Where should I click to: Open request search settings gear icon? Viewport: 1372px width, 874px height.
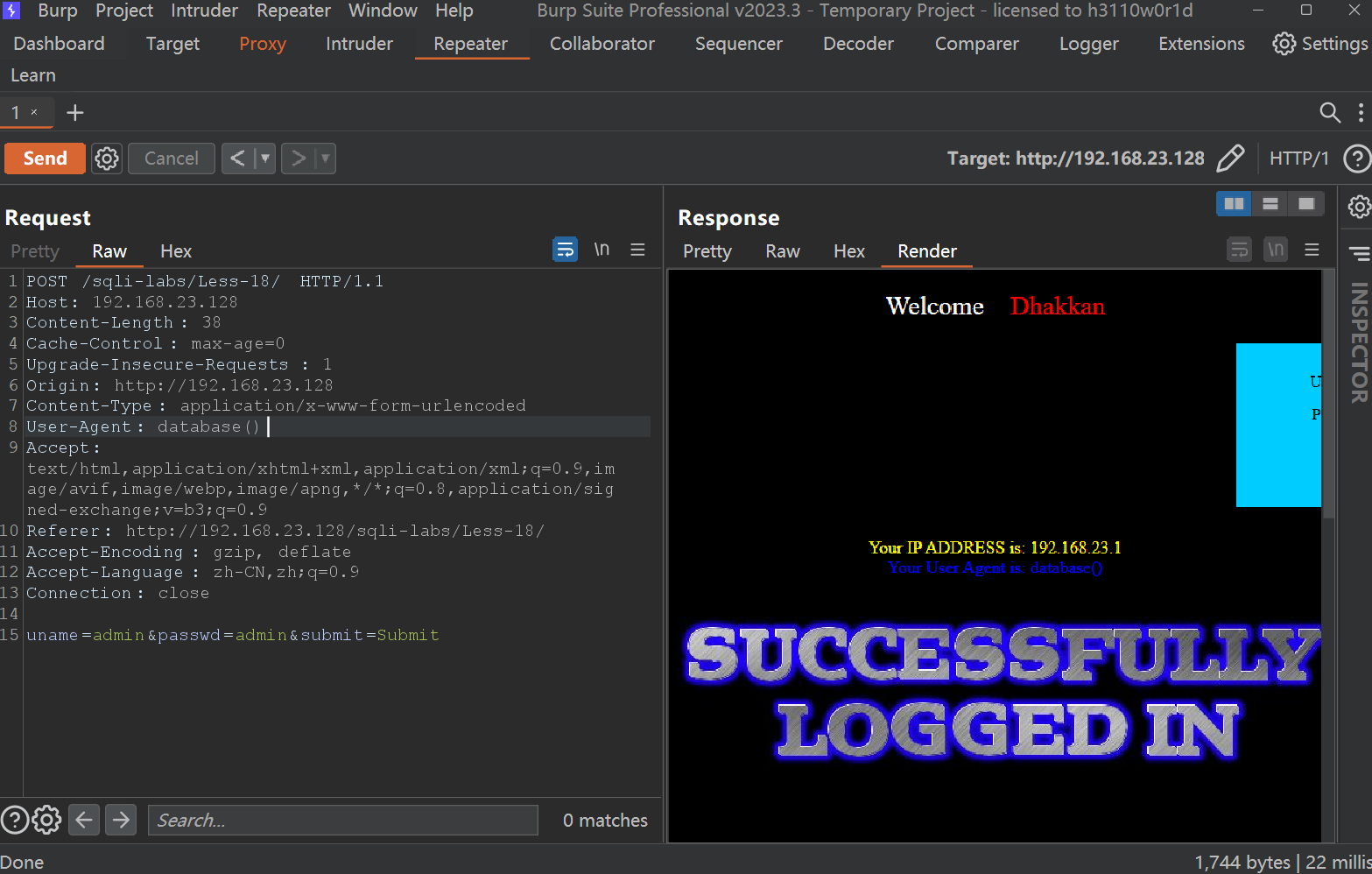point(47,820)
